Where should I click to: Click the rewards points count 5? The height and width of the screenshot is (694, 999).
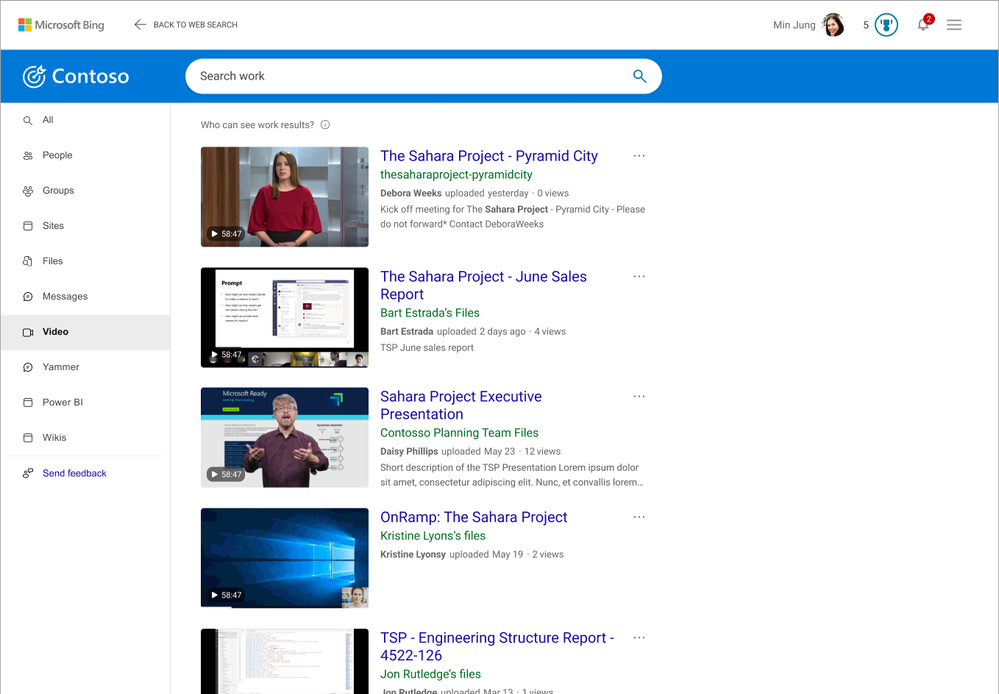[x=866, y=25]
